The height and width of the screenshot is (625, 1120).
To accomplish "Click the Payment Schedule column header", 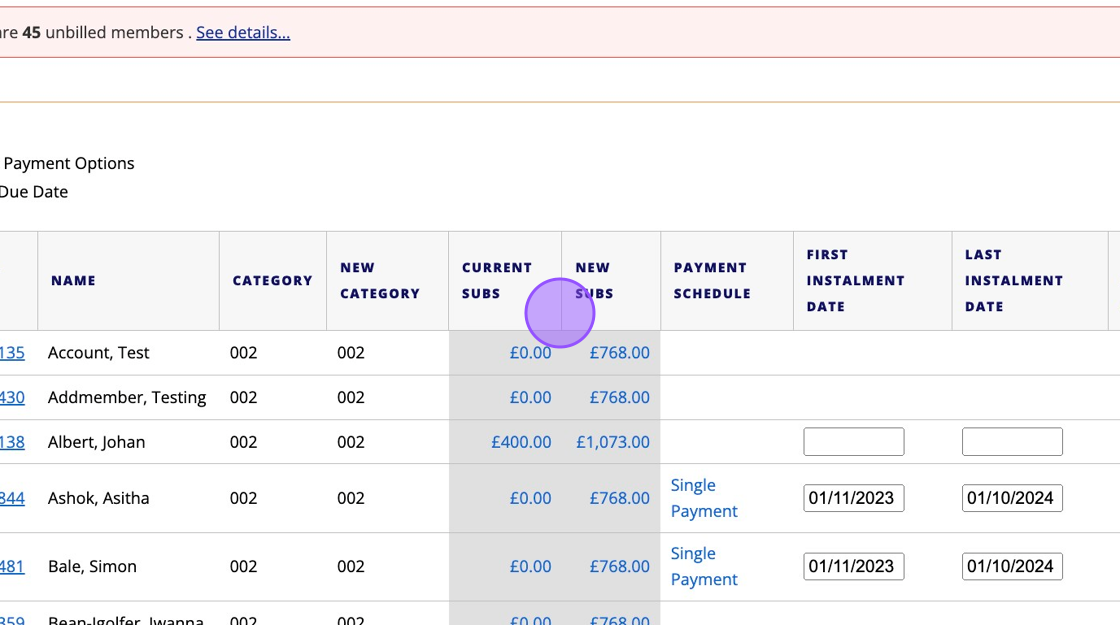I will pos(711,281).
